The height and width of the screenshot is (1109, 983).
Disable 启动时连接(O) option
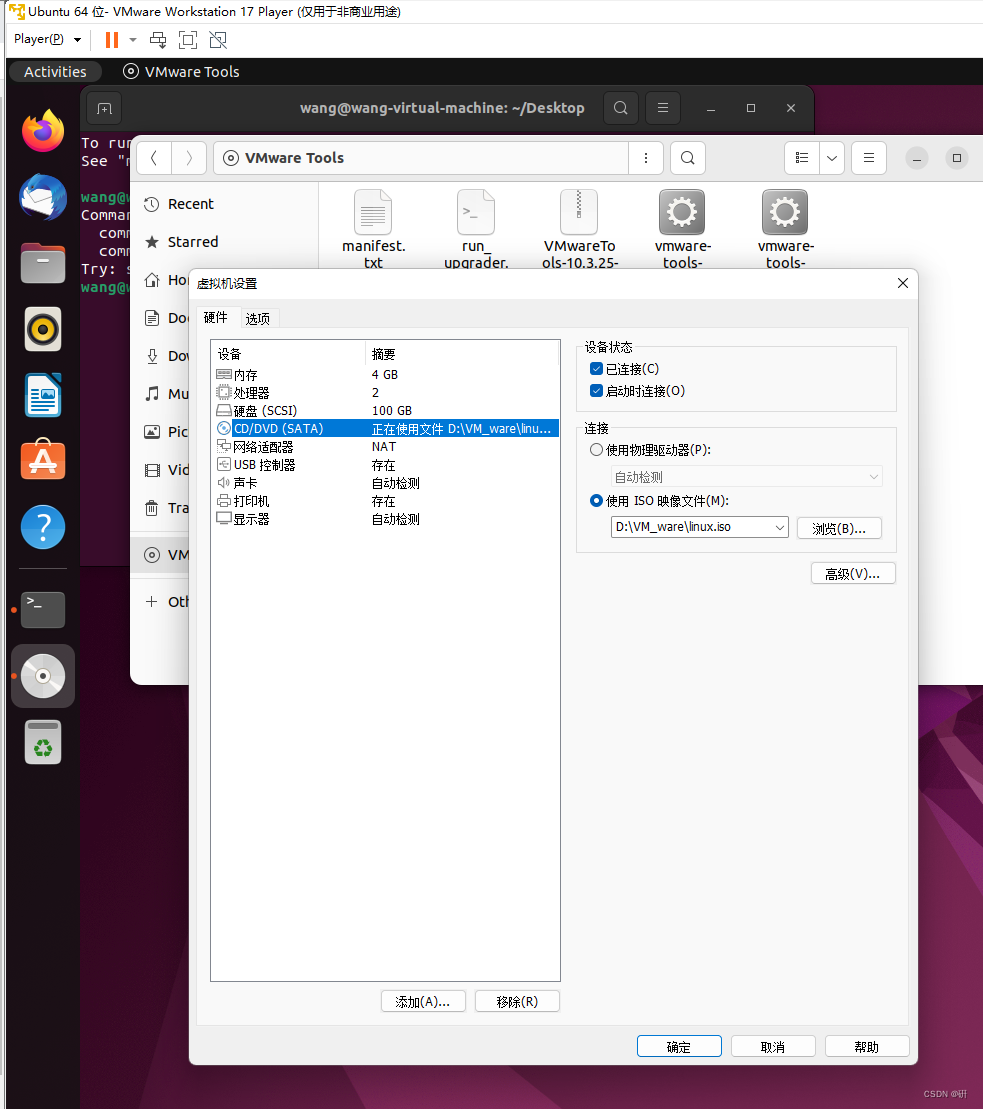tap(596, 390)
